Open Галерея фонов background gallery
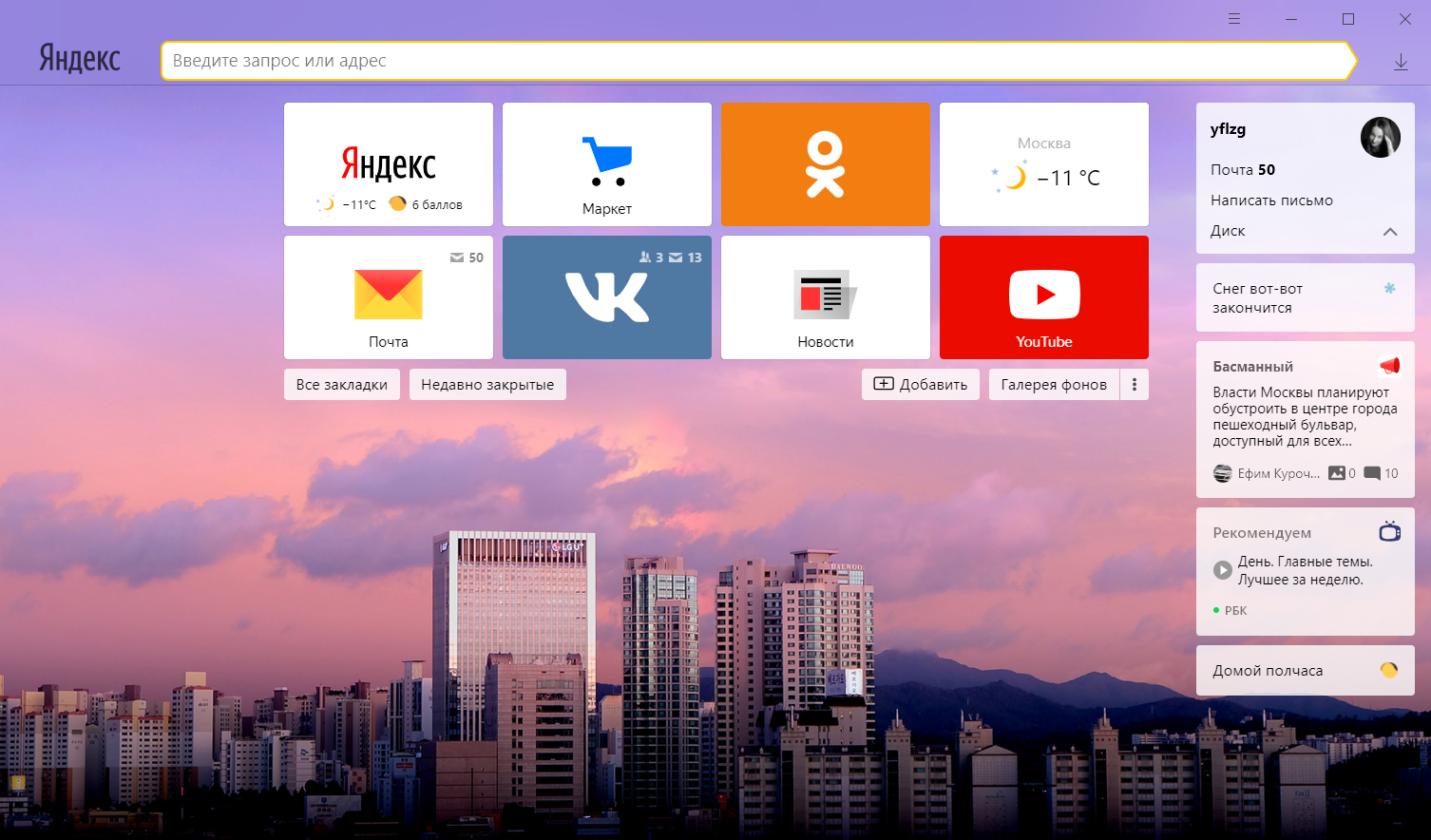The width and height of the screenshot is (1431, 840). coord(1054,385)
